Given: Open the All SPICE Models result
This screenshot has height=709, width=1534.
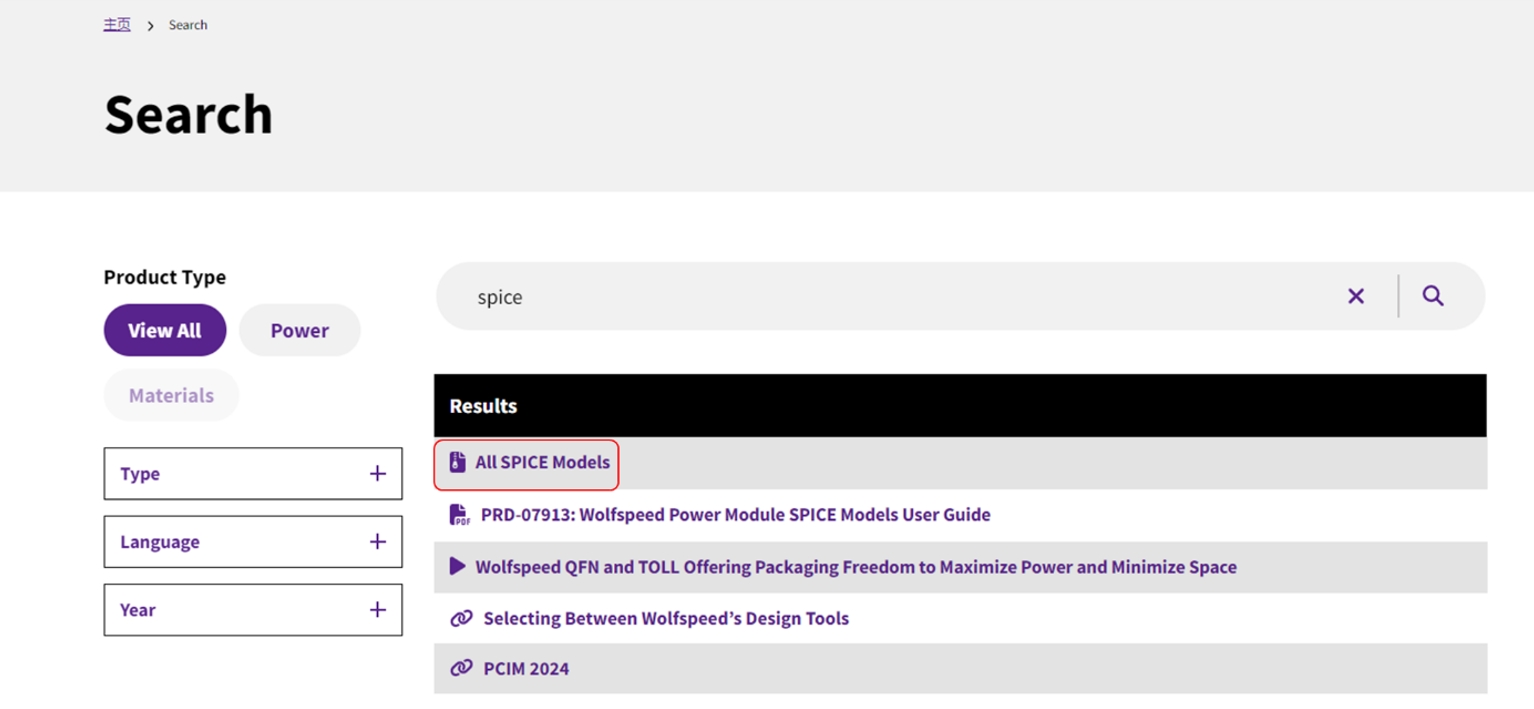Looking at the screenshot, I should coord(542,462).
